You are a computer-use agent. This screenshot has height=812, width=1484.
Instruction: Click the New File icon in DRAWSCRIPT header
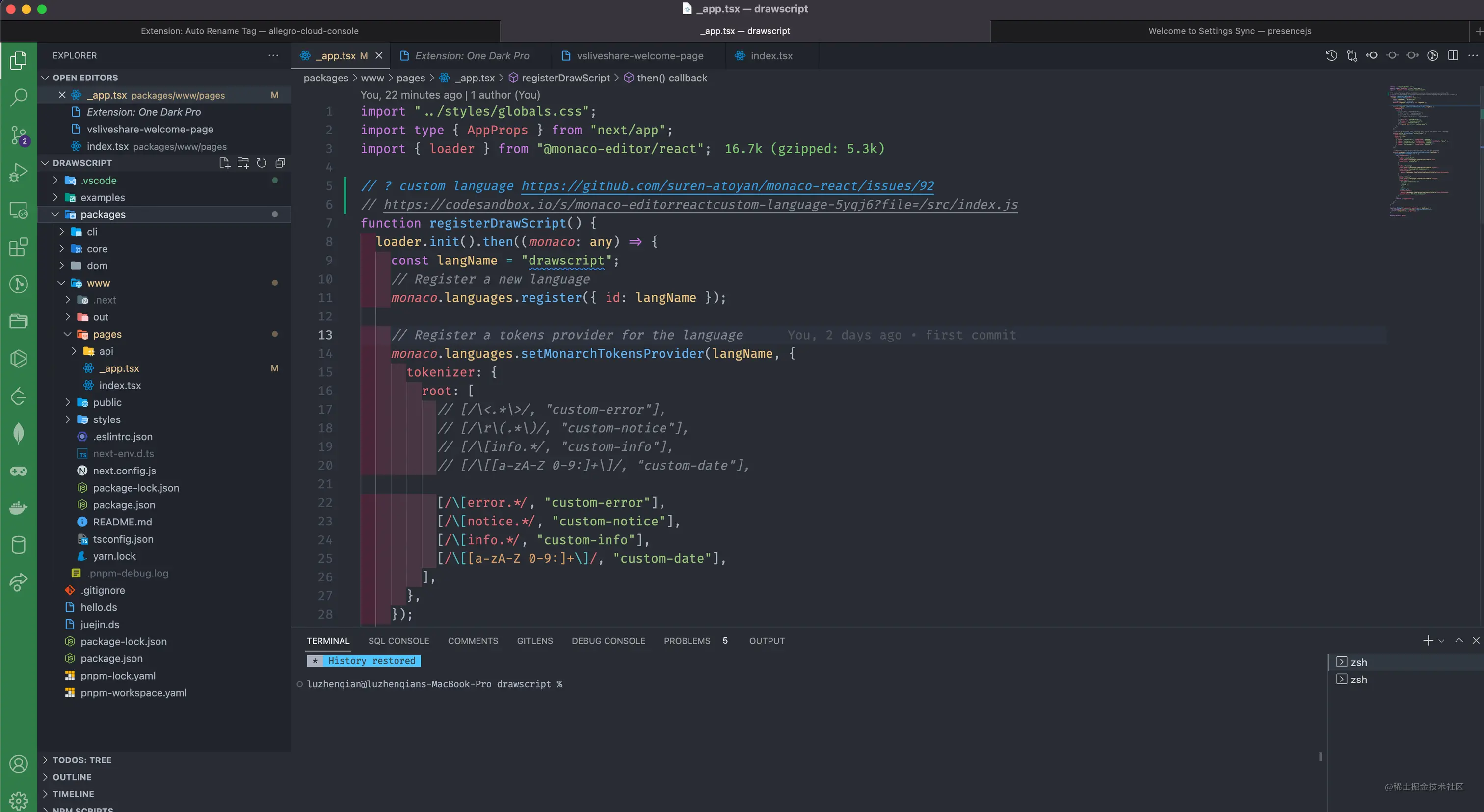pyautogui.click(x=224, y=163)
